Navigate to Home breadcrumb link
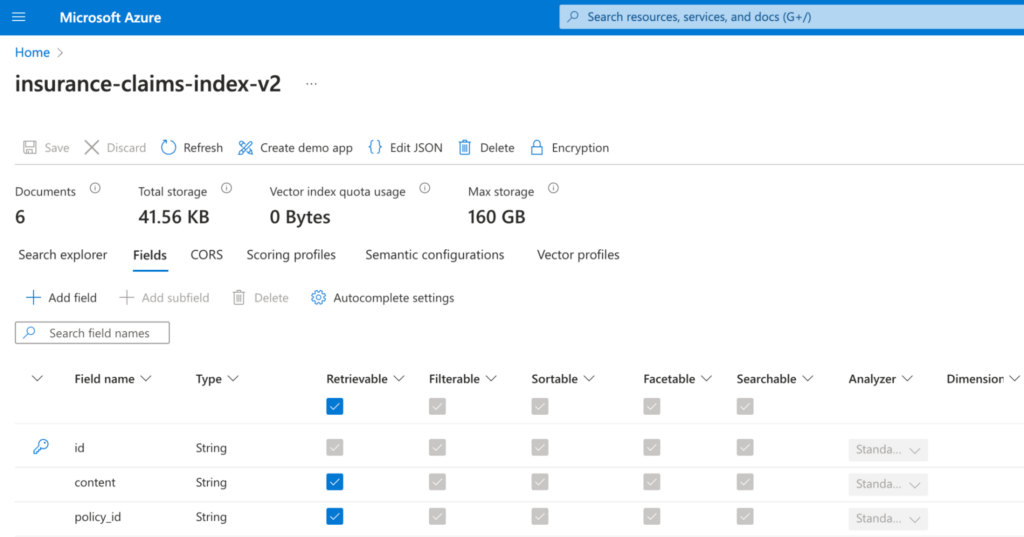Image resolution: width=1024 pixels, height=537 pixels. tap(32, 52)
